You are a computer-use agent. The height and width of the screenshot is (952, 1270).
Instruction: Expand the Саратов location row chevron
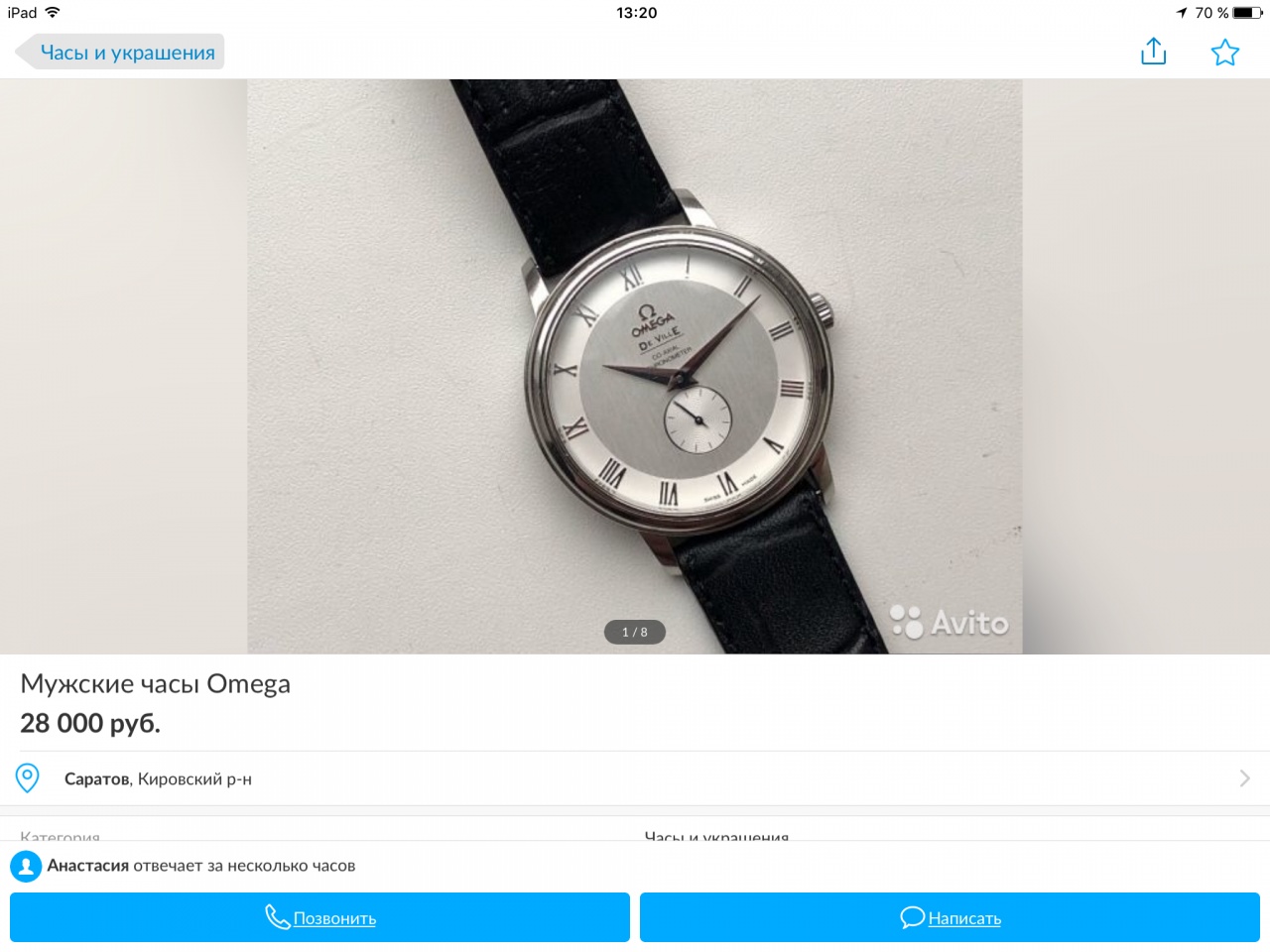(1244, 778)
